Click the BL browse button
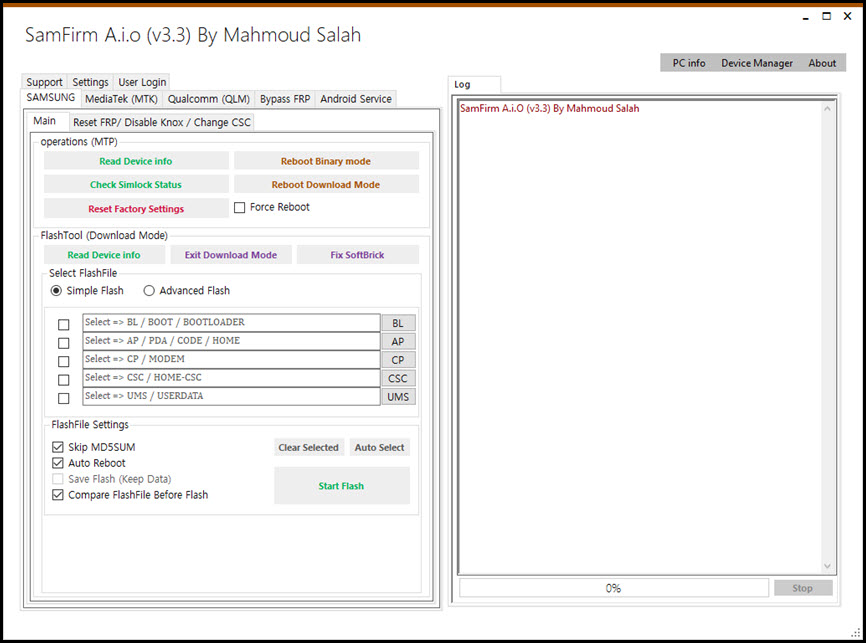This screenshot has width=866, height=643. click(x=398, y=323)
